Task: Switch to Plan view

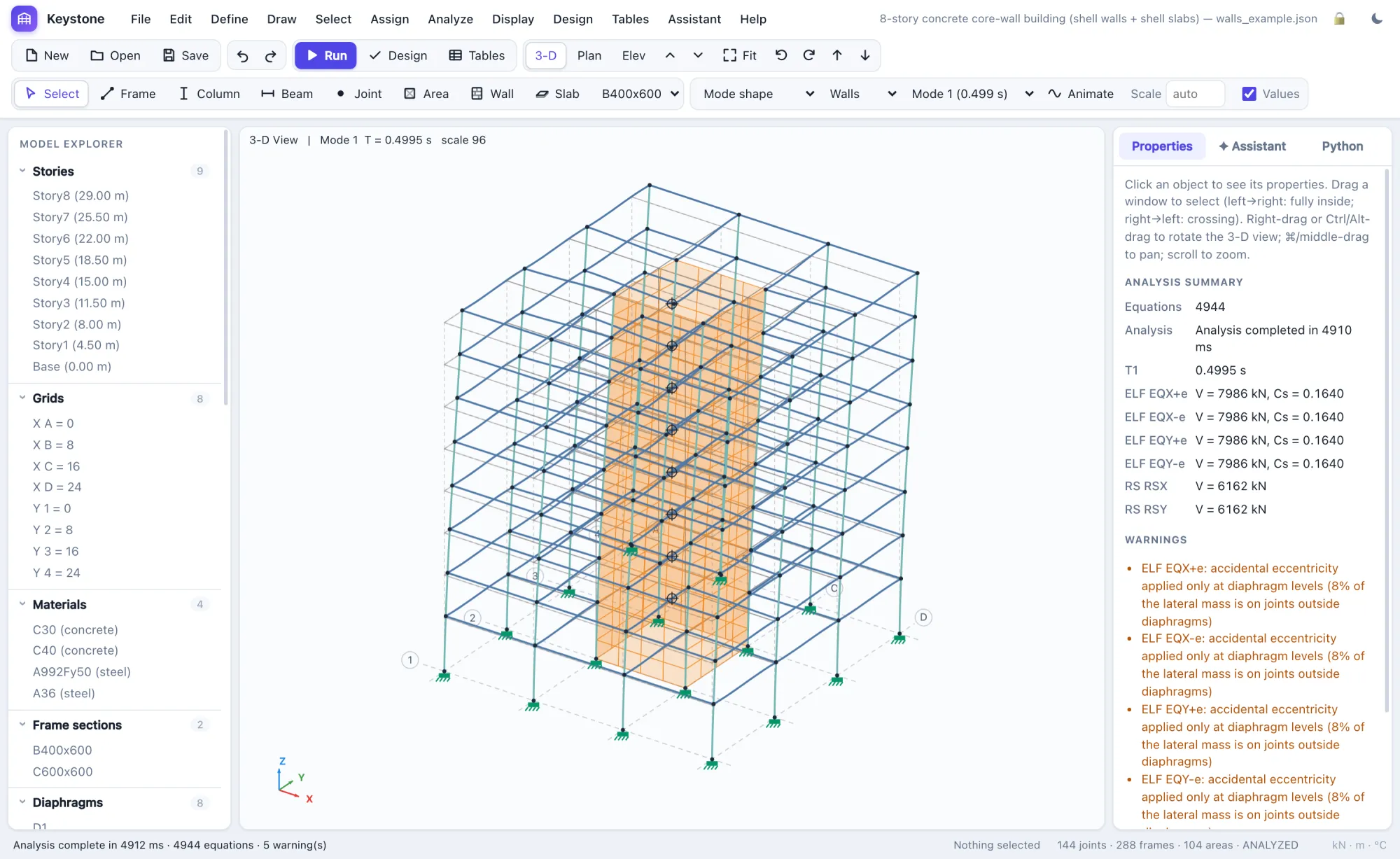Action: point(589,55)
